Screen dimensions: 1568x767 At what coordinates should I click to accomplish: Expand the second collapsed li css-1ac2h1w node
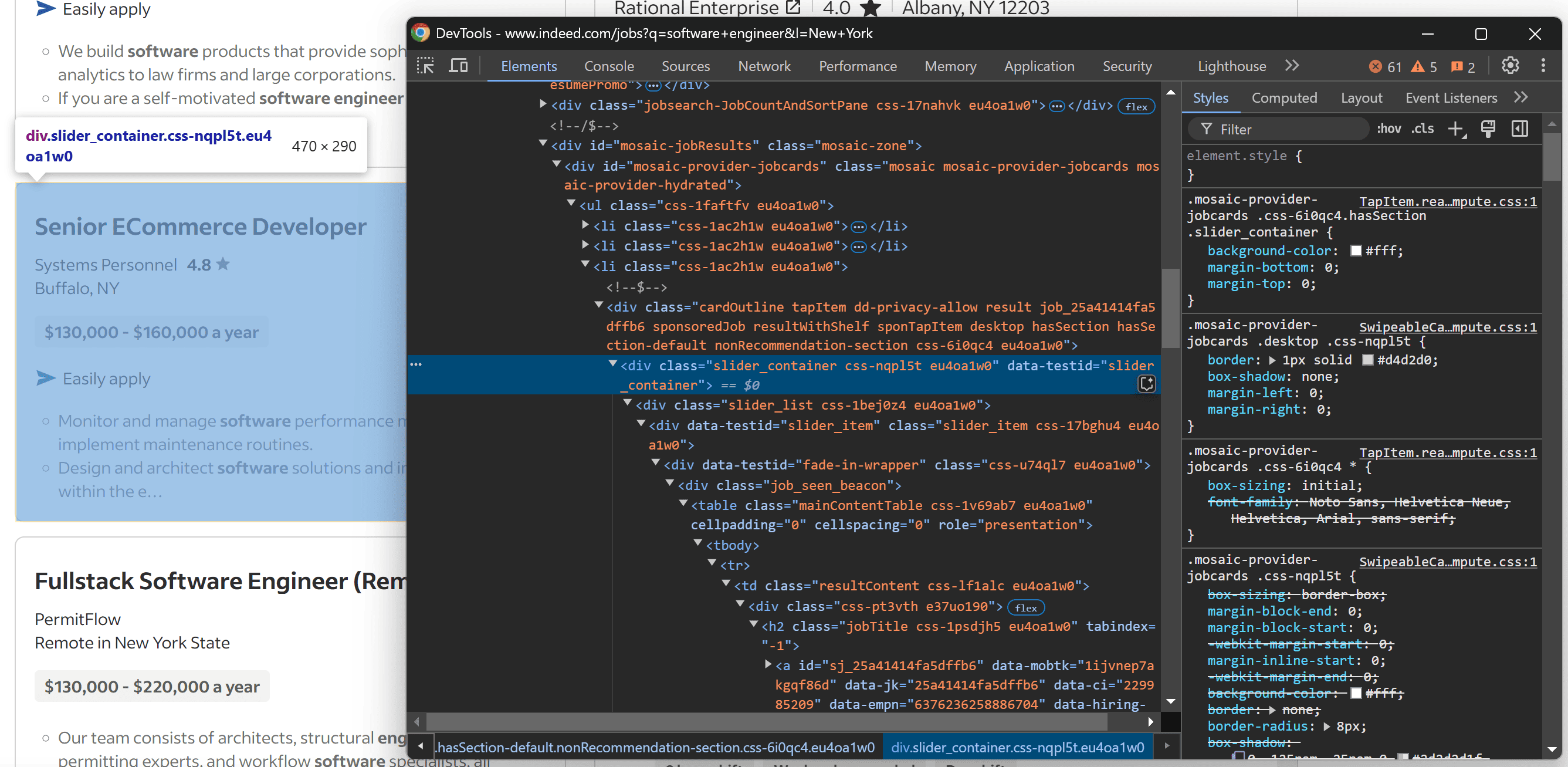tap(585, 245)
